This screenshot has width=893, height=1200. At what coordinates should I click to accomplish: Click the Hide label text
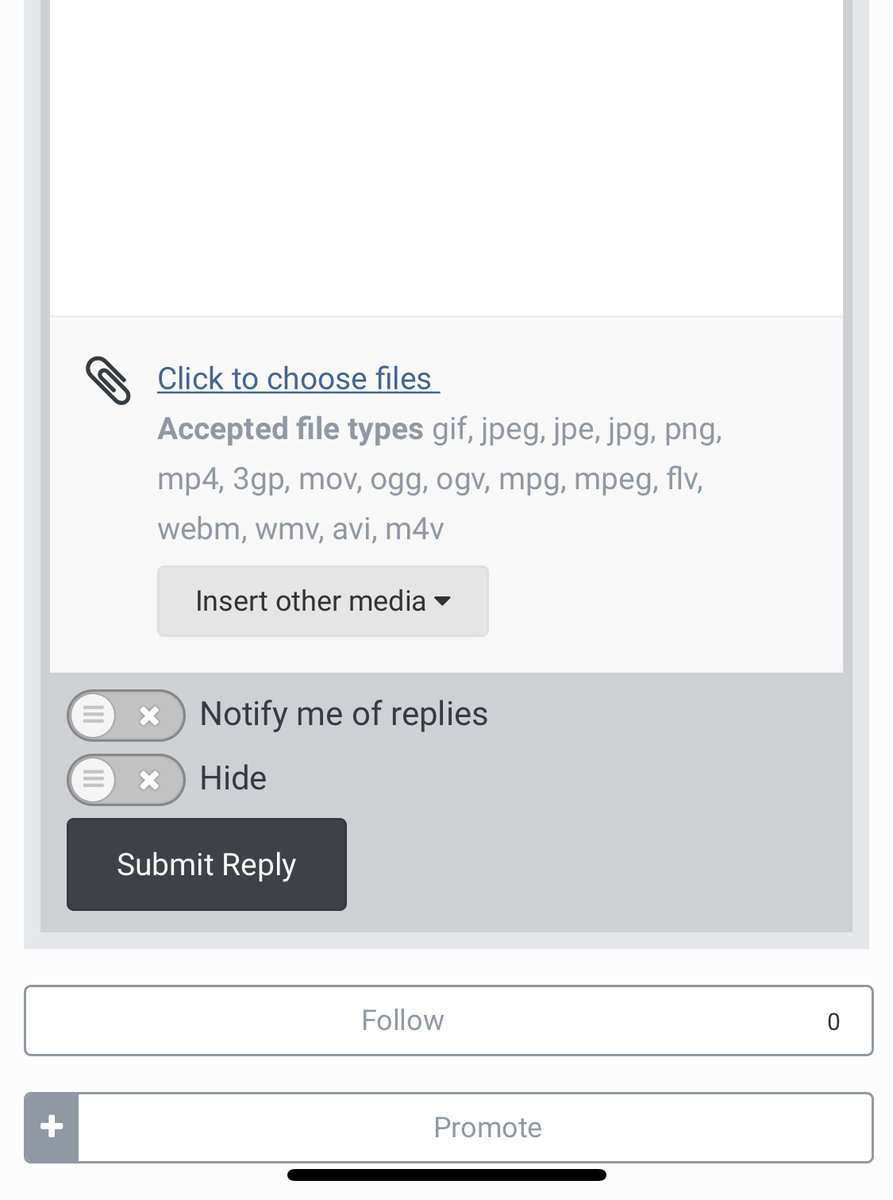233,778
